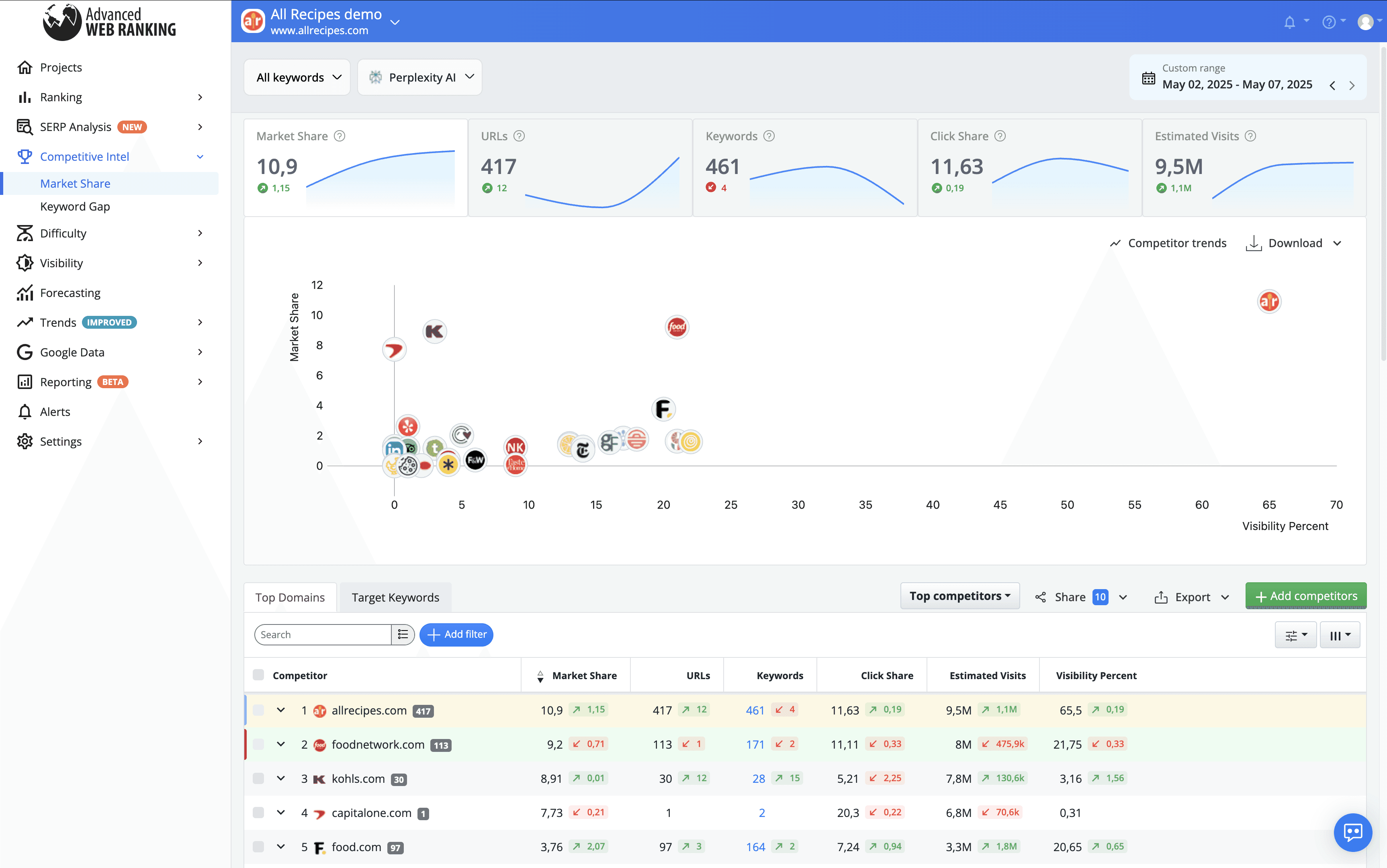Open the Export dropdown
This screenshot has height=868, width=1387.
click(x=1192, y=597)
